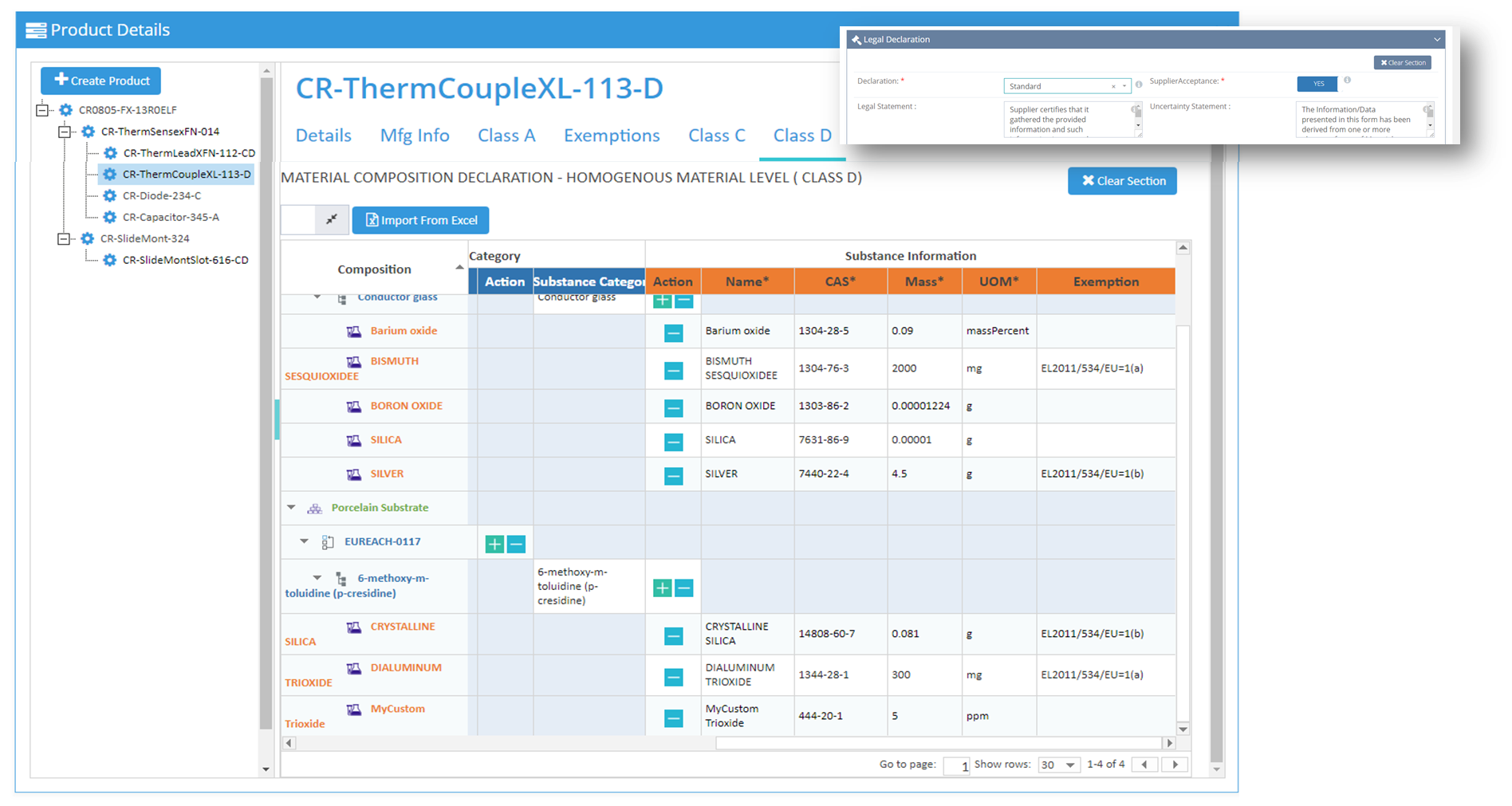Remove the Barium oxide substance row
This screenshot has height=806, width=1512.
click(x=673, y=332)
